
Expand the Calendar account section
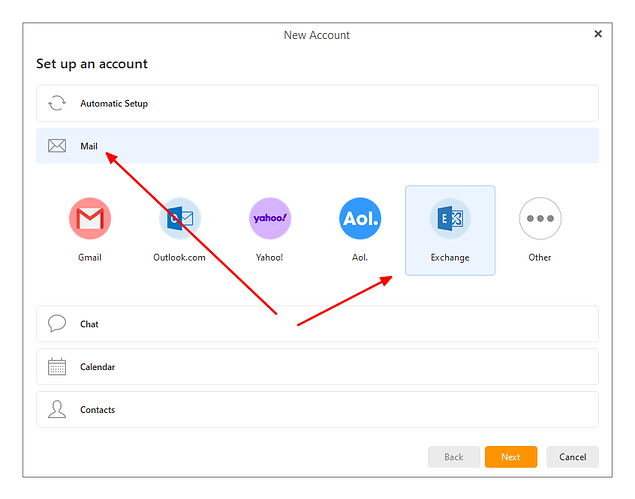tap(317, 367)
